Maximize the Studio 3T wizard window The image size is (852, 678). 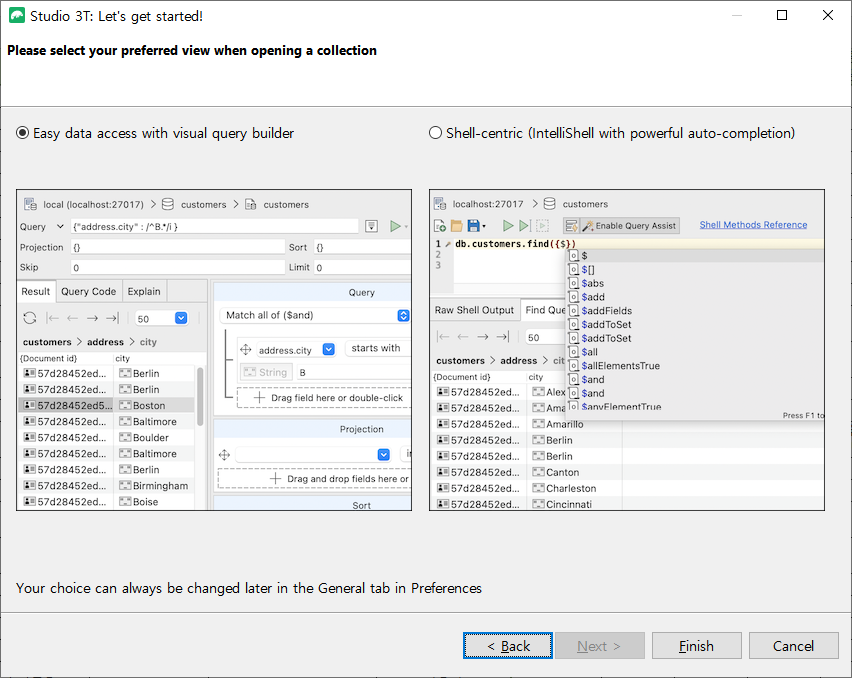(x=782, y=15)
